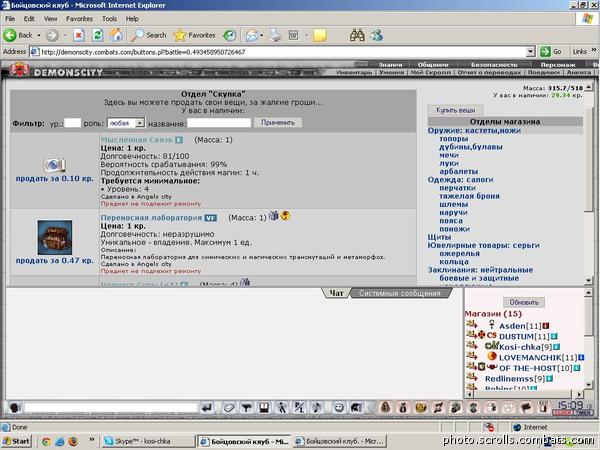This screenshot has height=450, width=600.
Task: Open the Щиты shop department
Action: 439,237
